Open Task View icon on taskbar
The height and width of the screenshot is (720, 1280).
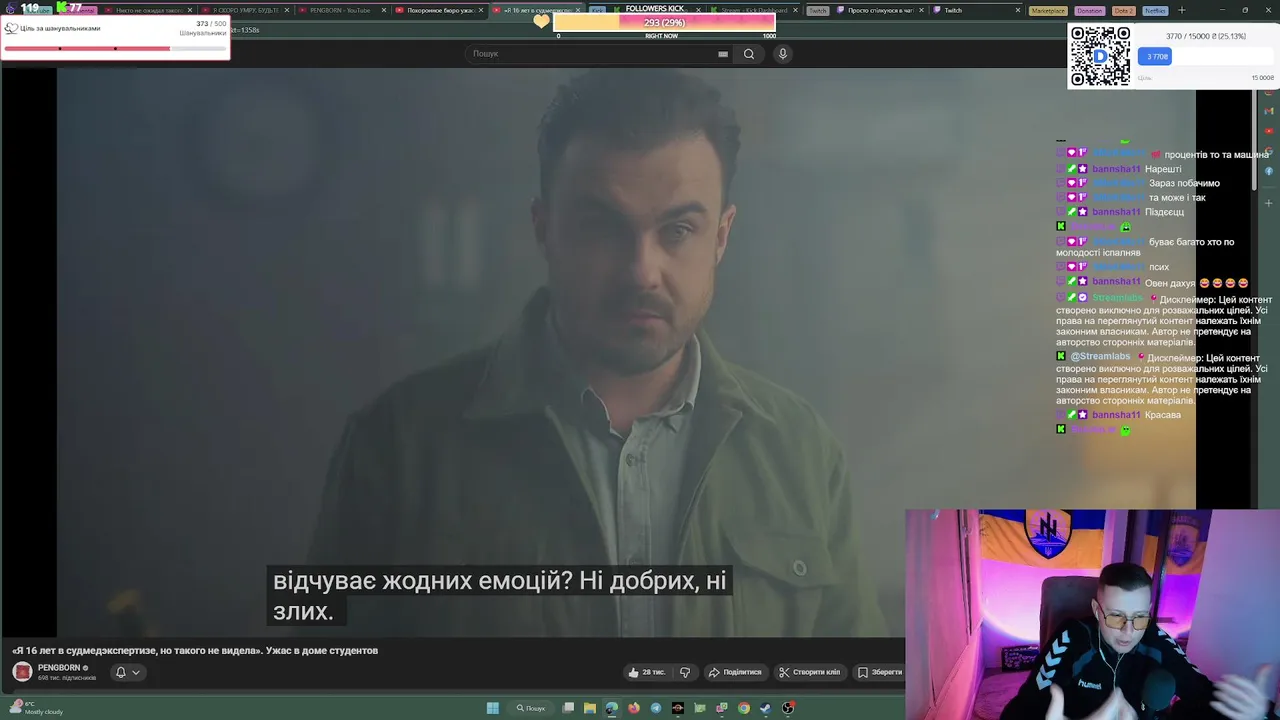coord(568,708)
